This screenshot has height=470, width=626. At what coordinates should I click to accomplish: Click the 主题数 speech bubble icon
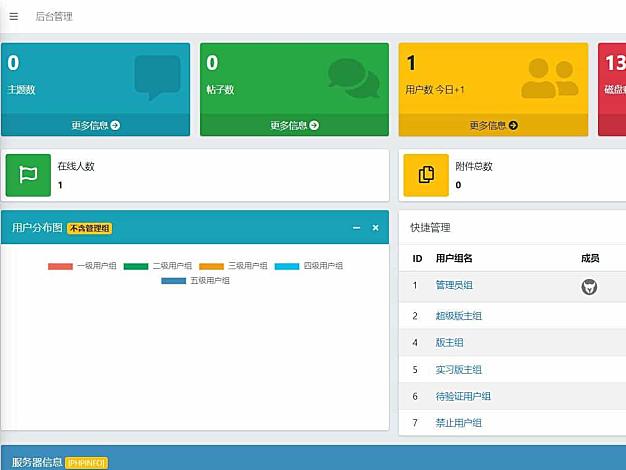(x=157, y=77)
